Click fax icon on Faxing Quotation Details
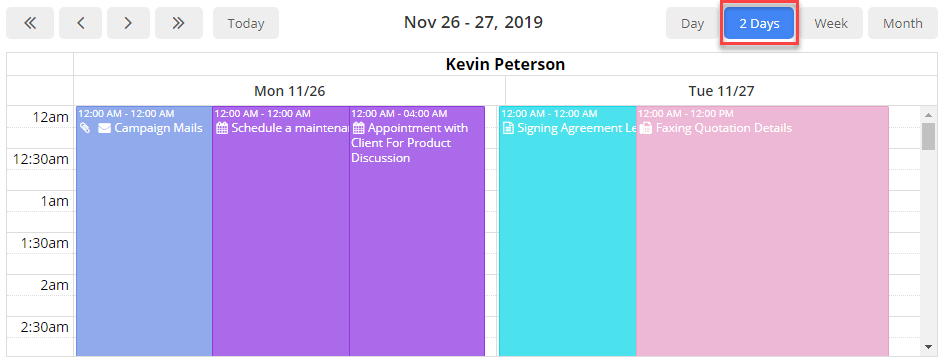The height and width of the screenshot is (360, 944). tap(646, 128)
